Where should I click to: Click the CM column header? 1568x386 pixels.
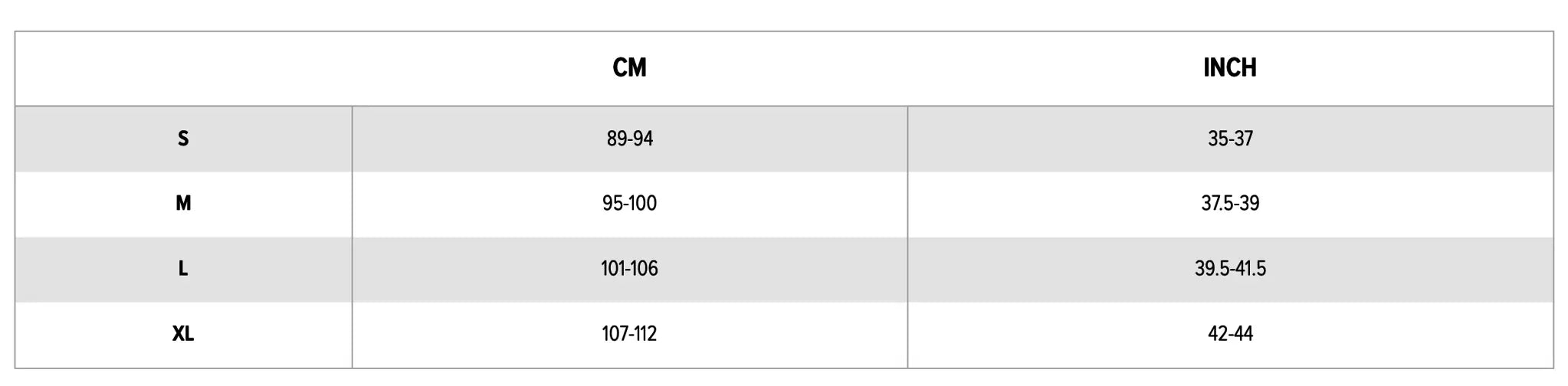pos(629,68)
